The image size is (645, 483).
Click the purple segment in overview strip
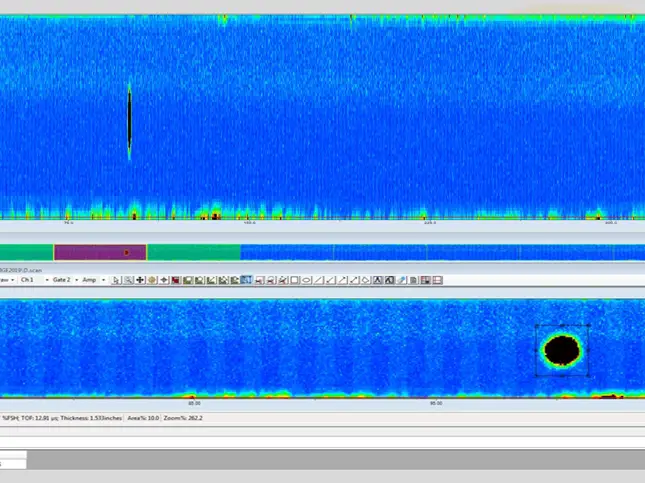(x=100, y=252)
